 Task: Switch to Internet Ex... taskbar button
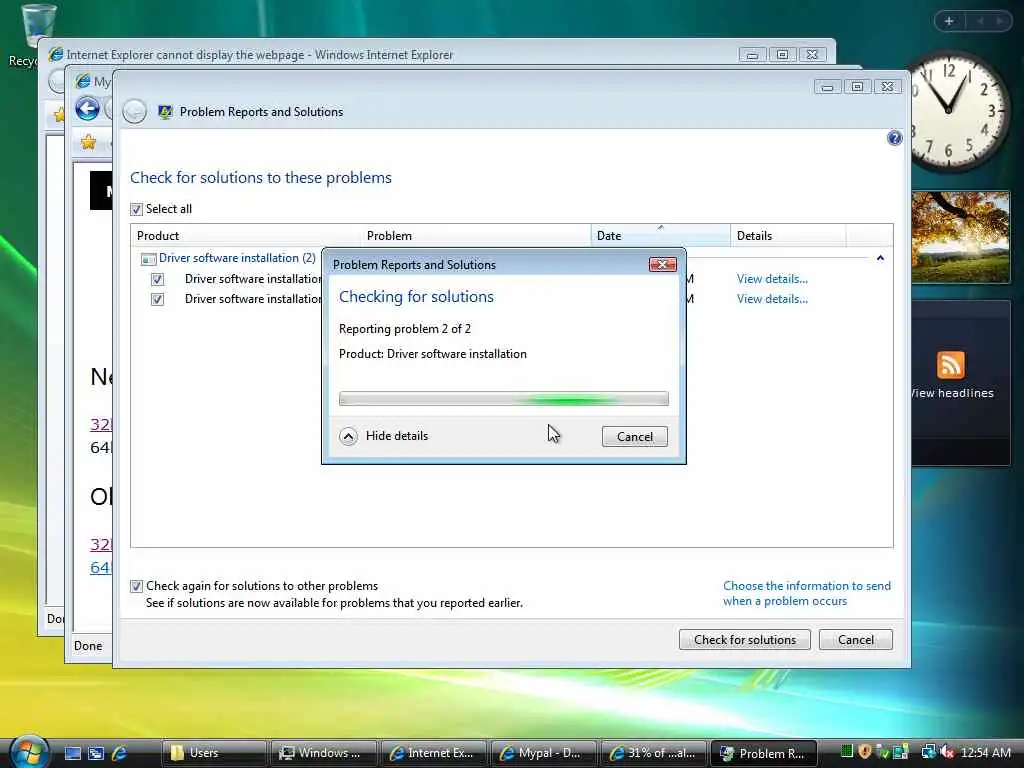click(x=434, y=753)
